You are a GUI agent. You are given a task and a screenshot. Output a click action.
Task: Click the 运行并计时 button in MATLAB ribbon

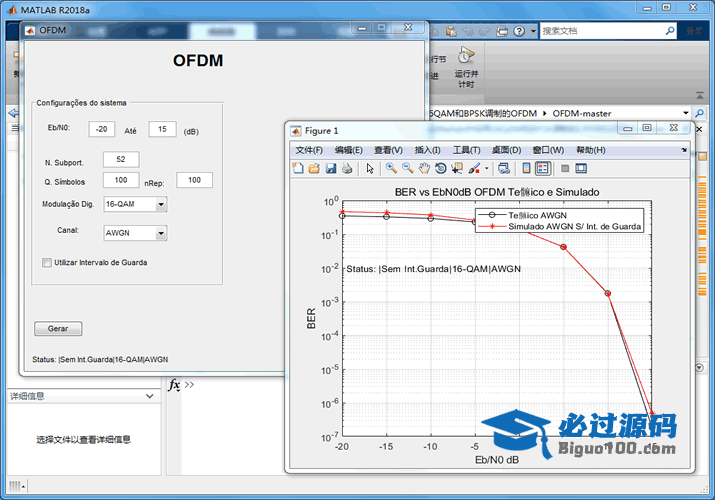click(465, 68)
